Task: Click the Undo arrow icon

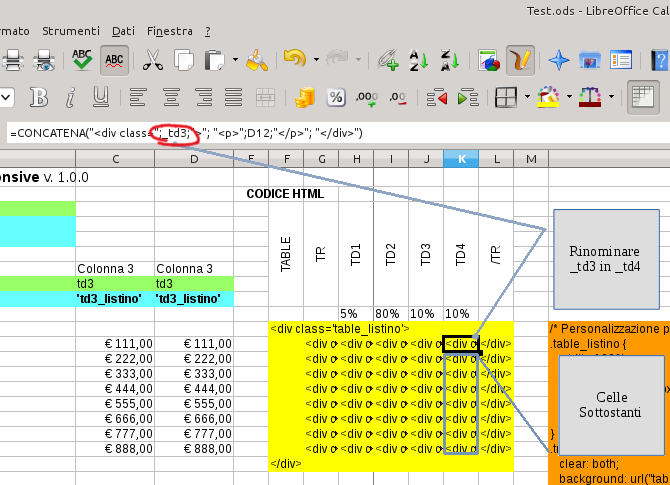Action: (295, 59)
